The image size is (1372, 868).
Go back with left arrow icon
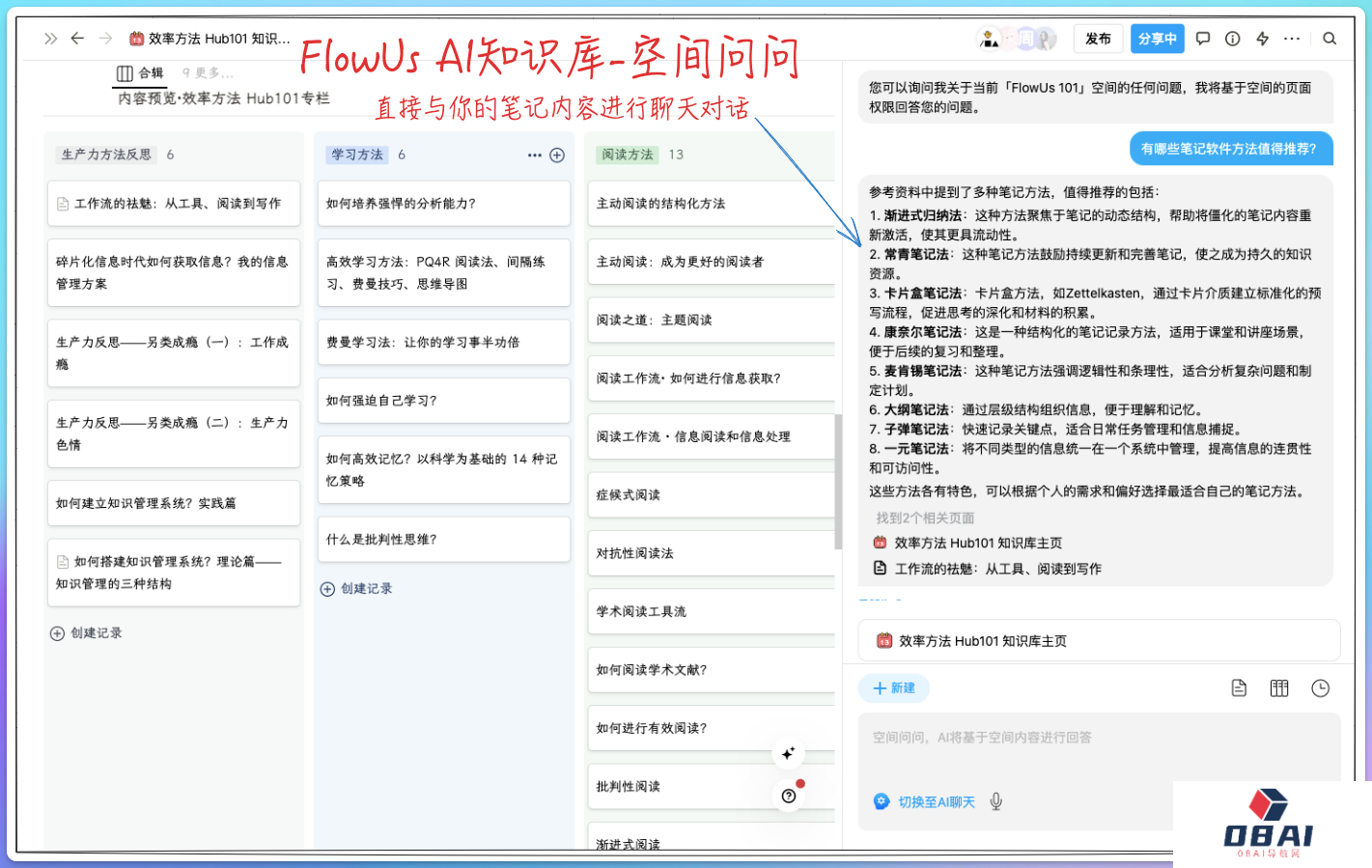(77, 39)
